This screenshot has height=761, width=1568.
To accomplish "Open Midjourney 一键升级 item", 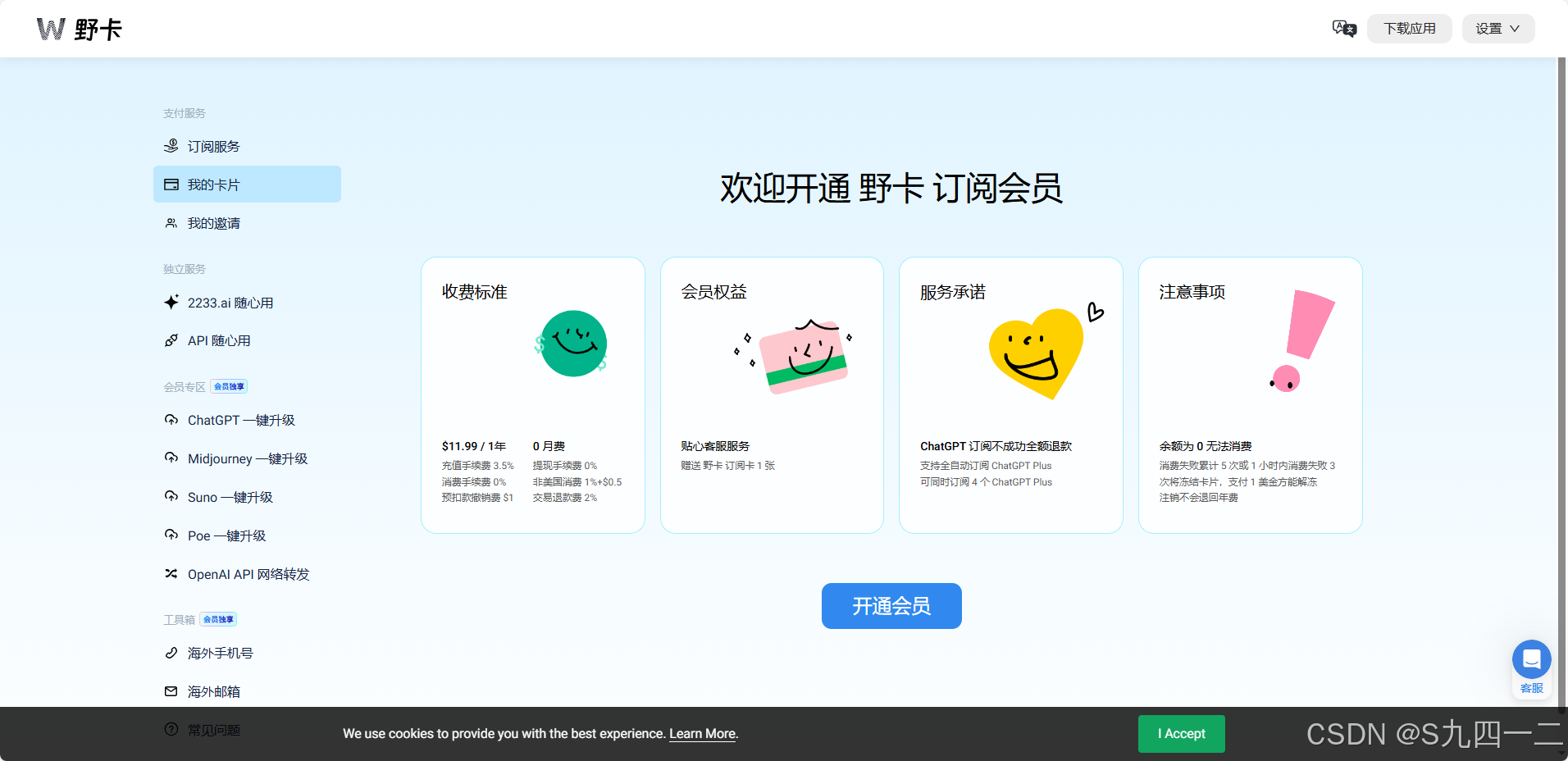I will (247, 458).
